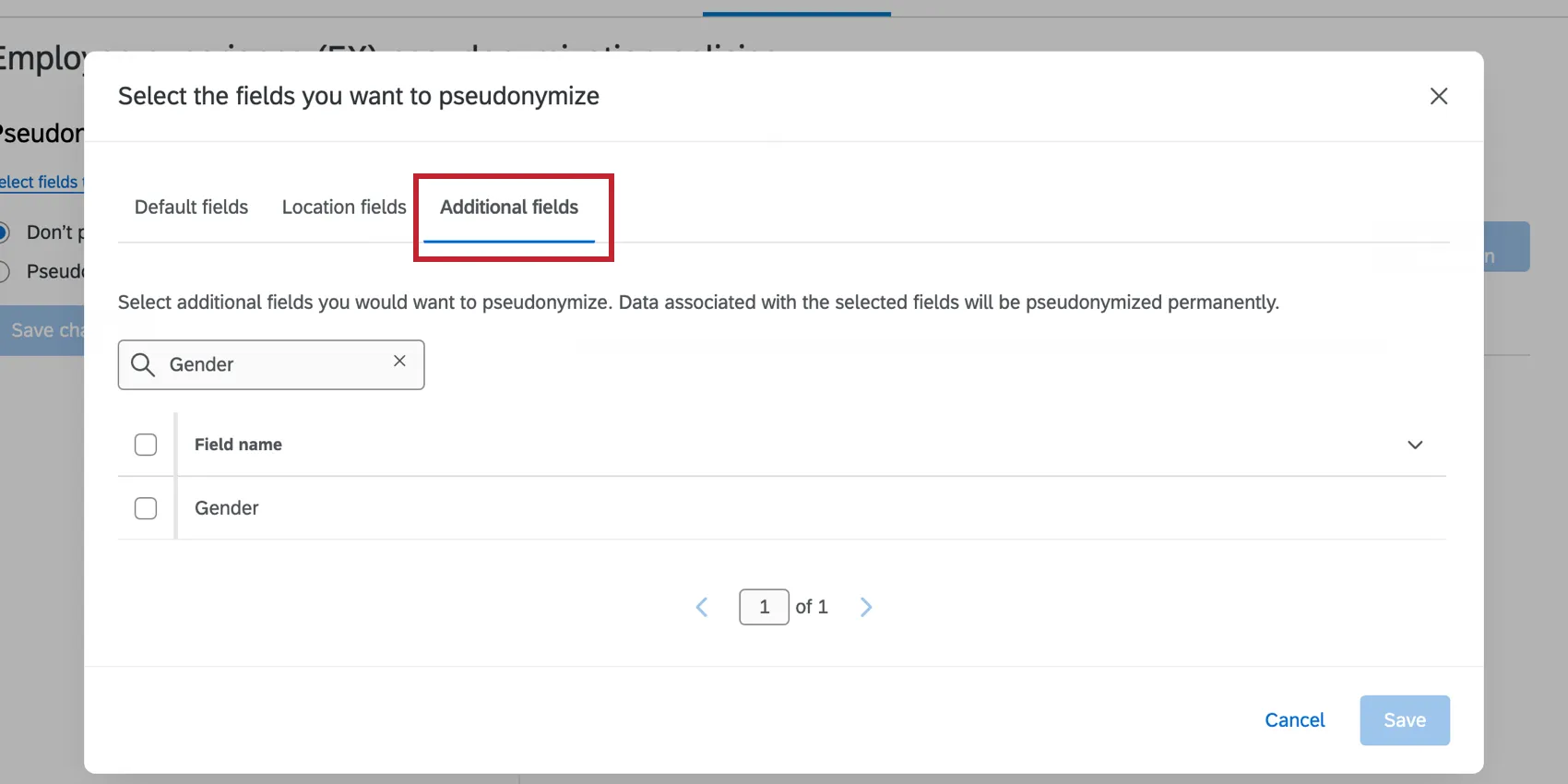
Task: Select all fields via header checkbox
Action: tap(146, 444)
